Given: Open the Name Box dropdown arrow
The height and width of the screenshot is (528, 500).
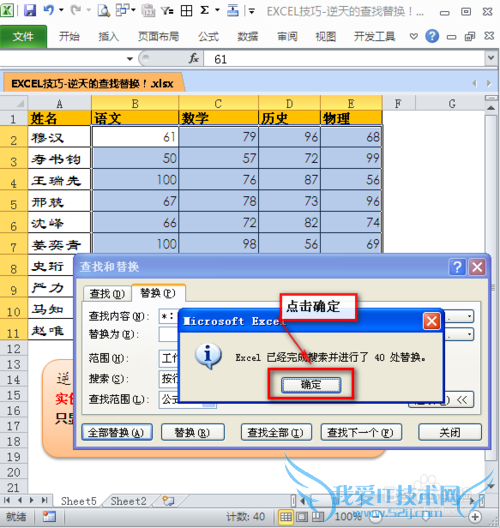Looking at the screenshot, I should pos(130,59).
